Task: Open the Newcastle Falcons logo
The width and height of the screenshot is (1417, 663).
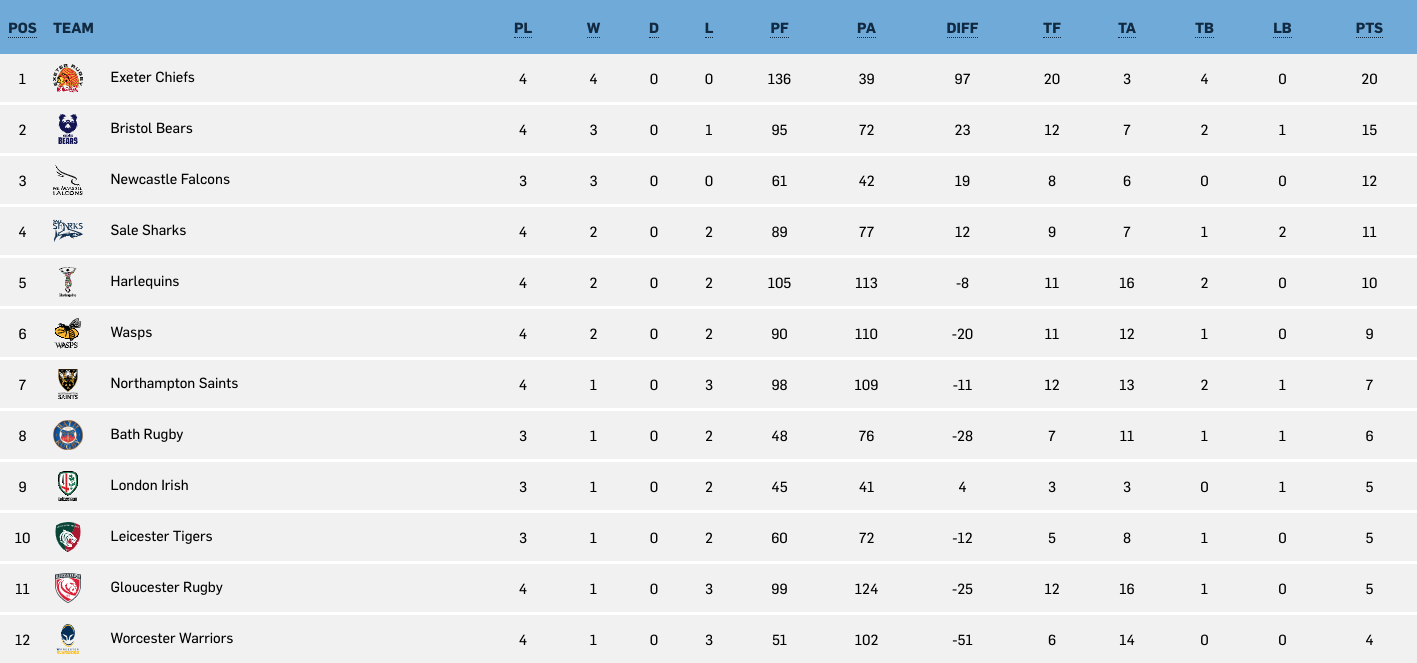Action: 68,180
